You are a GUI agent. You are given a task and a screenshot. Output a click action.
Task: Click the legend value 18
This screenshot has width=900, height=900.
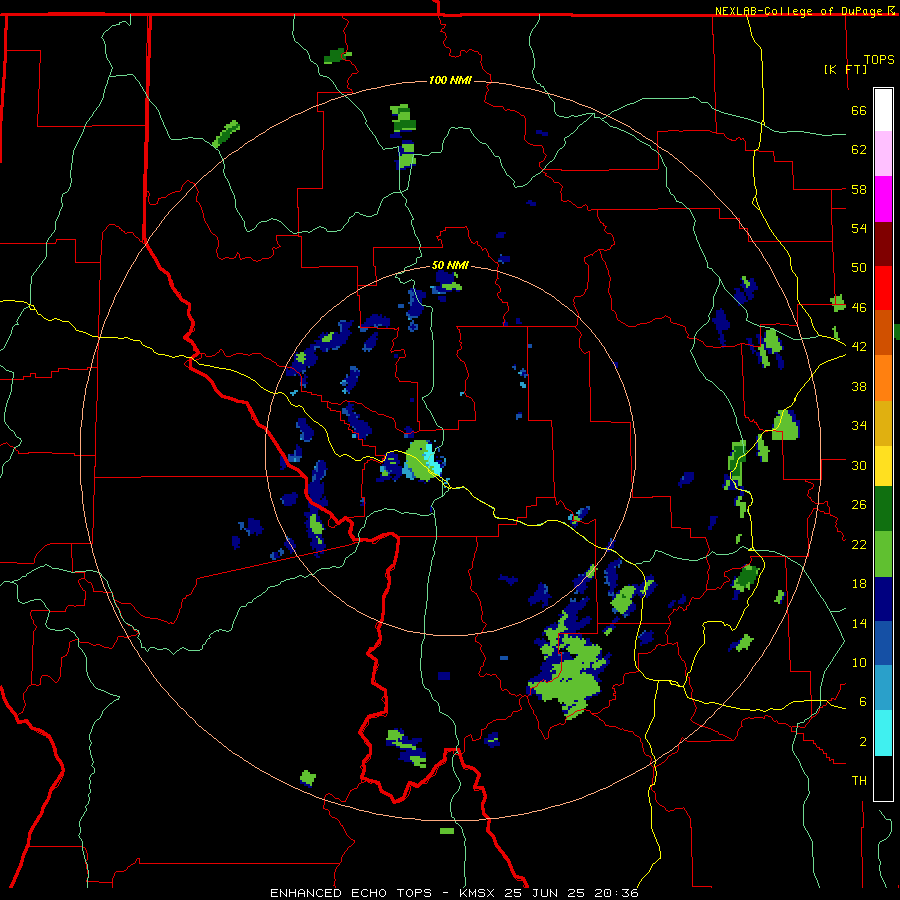point(859,584)
